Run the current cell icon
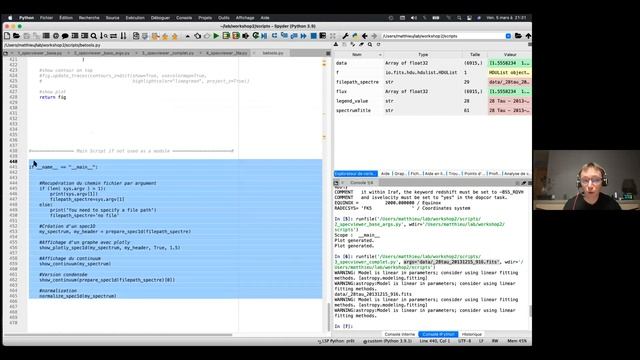Viewport: 640px width, 360px height. (226, 36)
